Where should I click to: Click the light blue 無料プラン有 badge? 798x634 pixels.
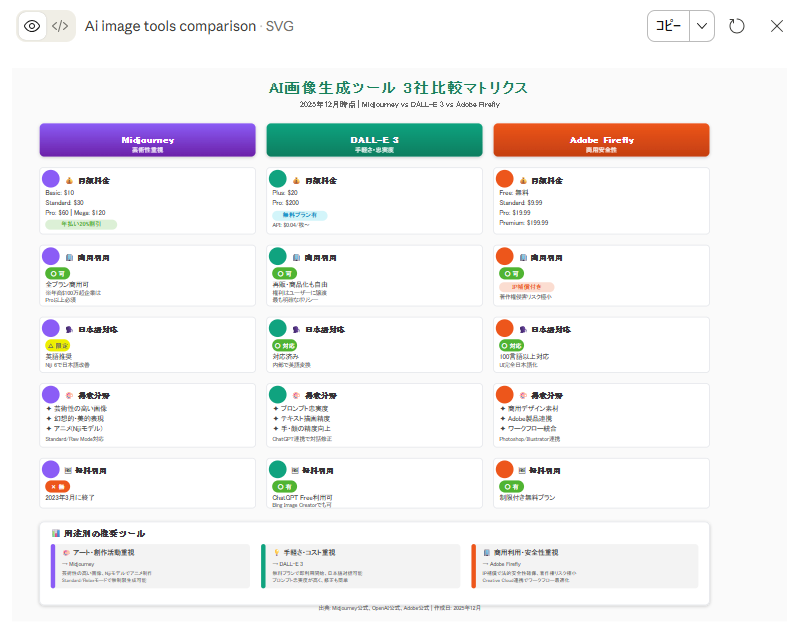point(300,215)
